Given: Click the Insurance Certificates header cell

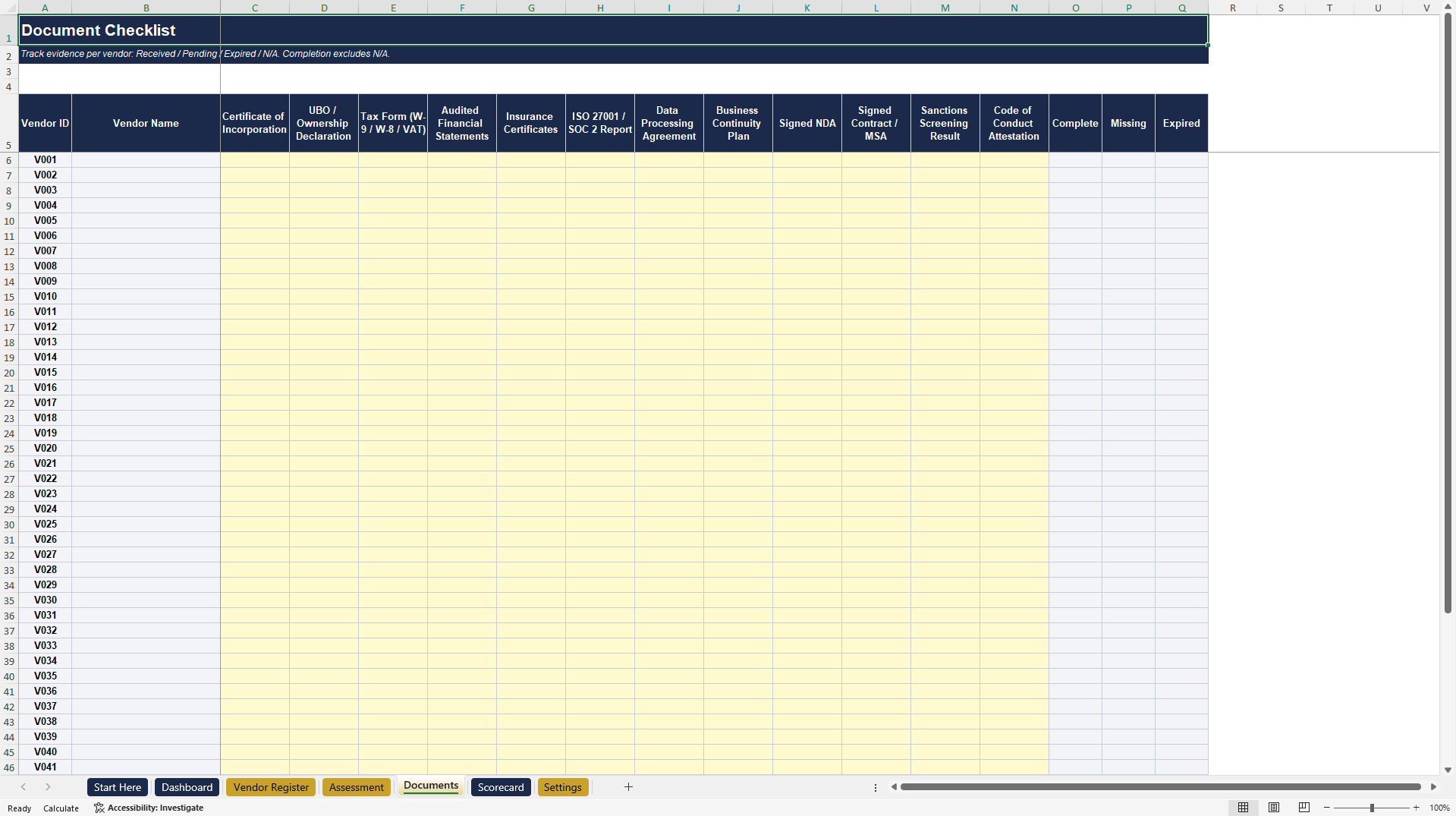Looking at the screenshot, I should click(x=531, y=123).
